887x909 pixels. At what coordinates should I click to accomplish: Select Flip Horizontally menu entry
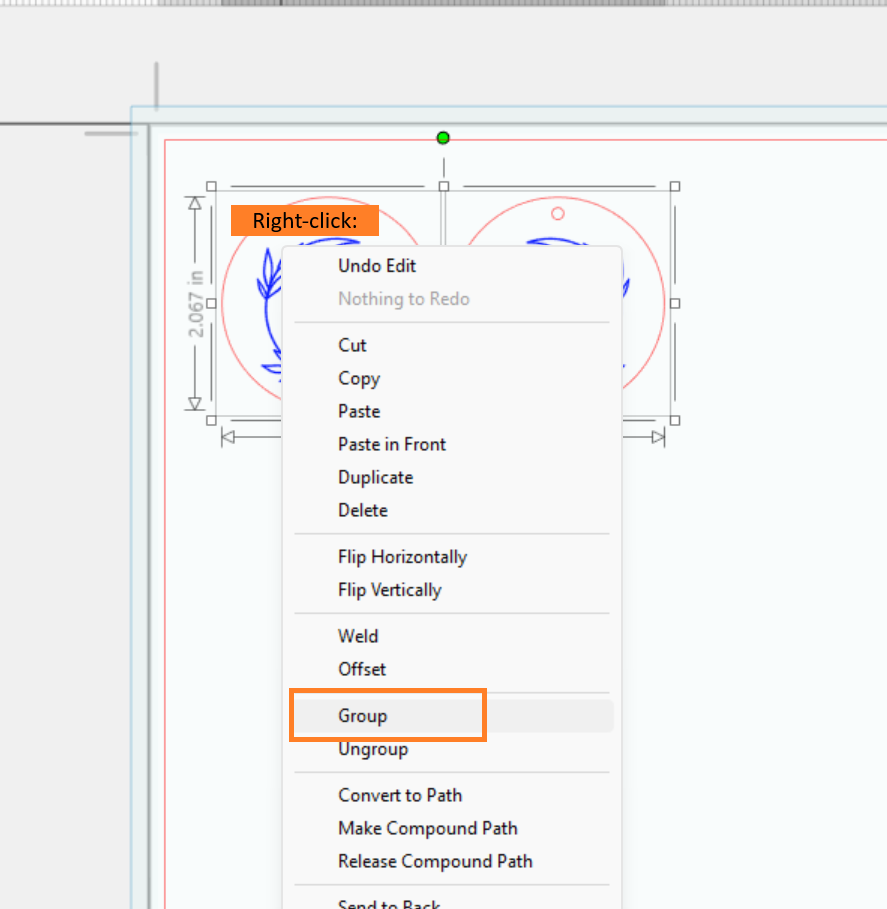point(452,557)
